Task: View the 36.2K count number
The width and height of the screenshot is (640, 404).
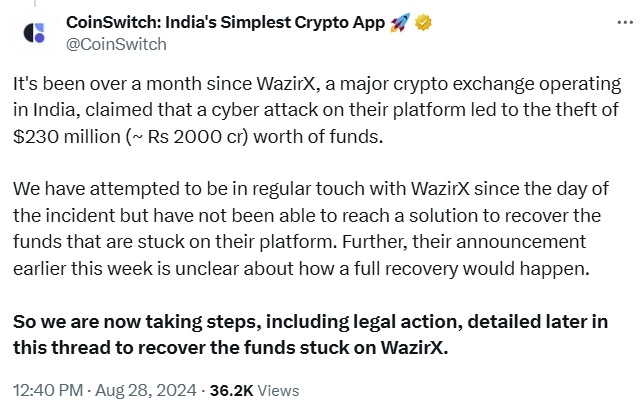Action: 231,391
